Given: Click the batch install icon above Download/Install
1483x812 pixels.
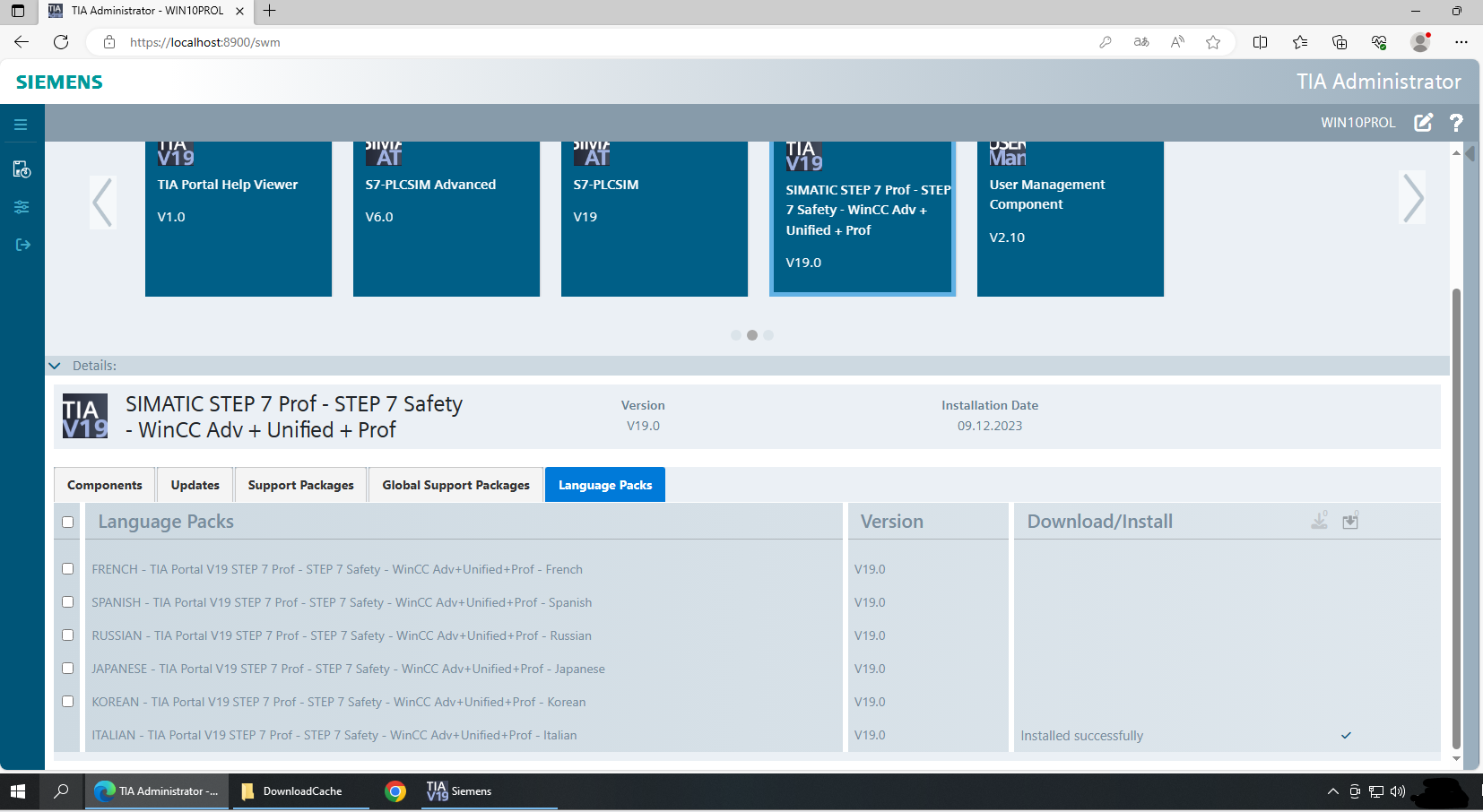Looking at the screenshot, I should 1351,521.
